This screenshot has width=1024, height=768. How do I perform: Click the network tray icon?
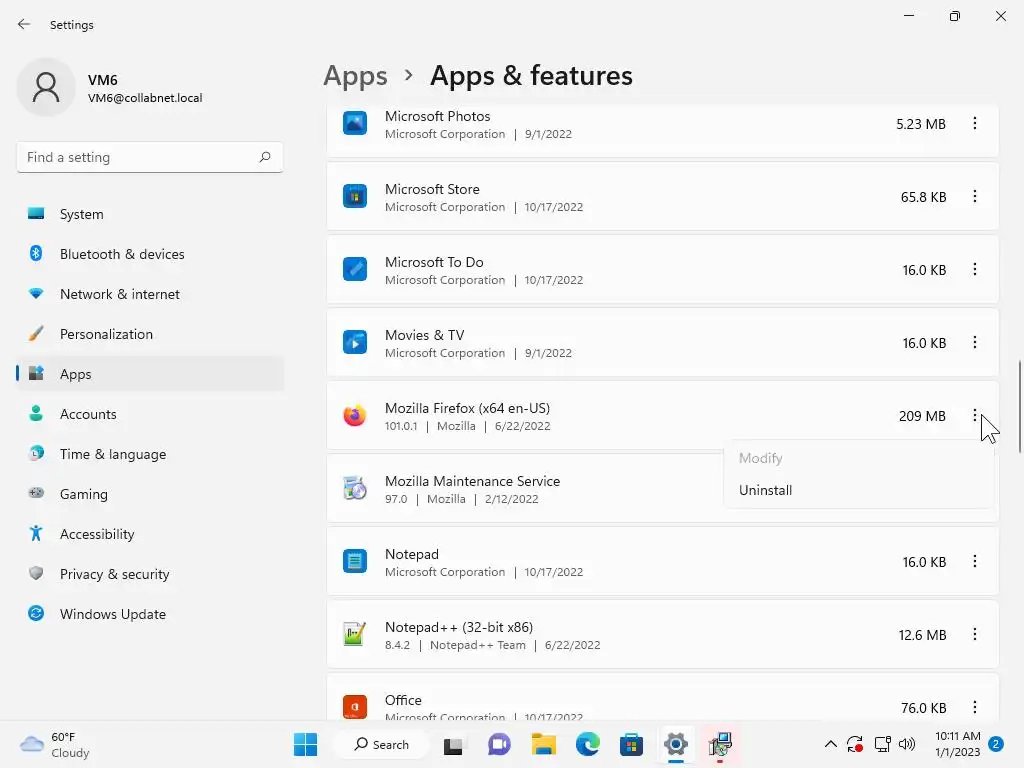883,744
